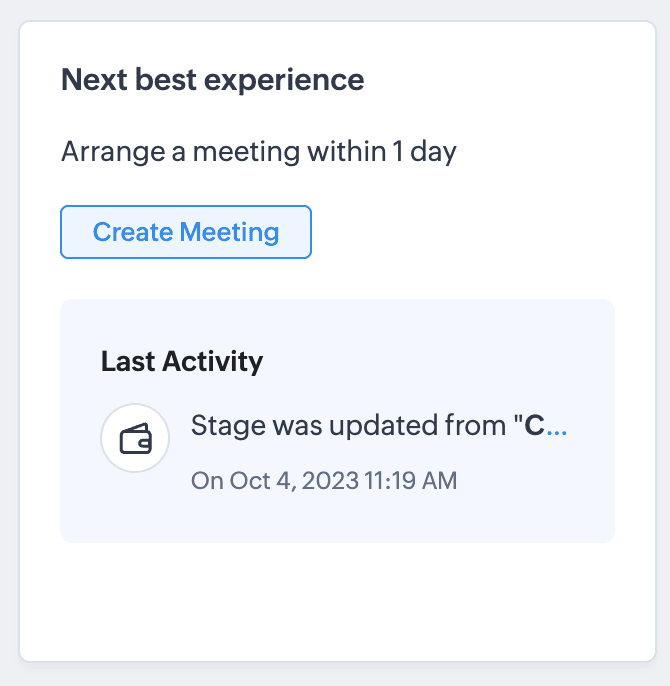Select the "Arrange a meeting within 1 day" text
Image resolution: width=670 pixels, height=686 pixels.
(x=258, y=152)
